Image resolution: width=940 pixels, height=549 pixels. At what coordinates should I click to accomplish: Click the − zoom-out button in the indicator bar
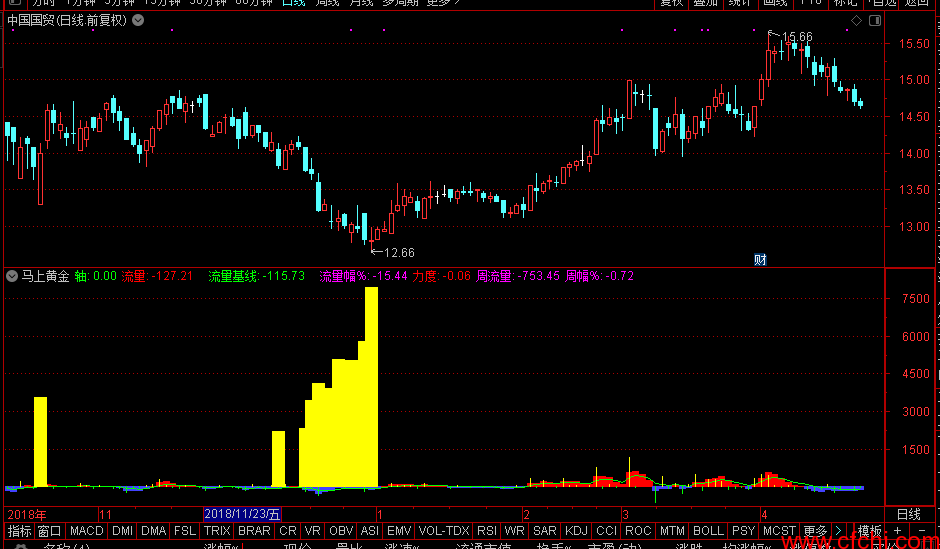922,530
